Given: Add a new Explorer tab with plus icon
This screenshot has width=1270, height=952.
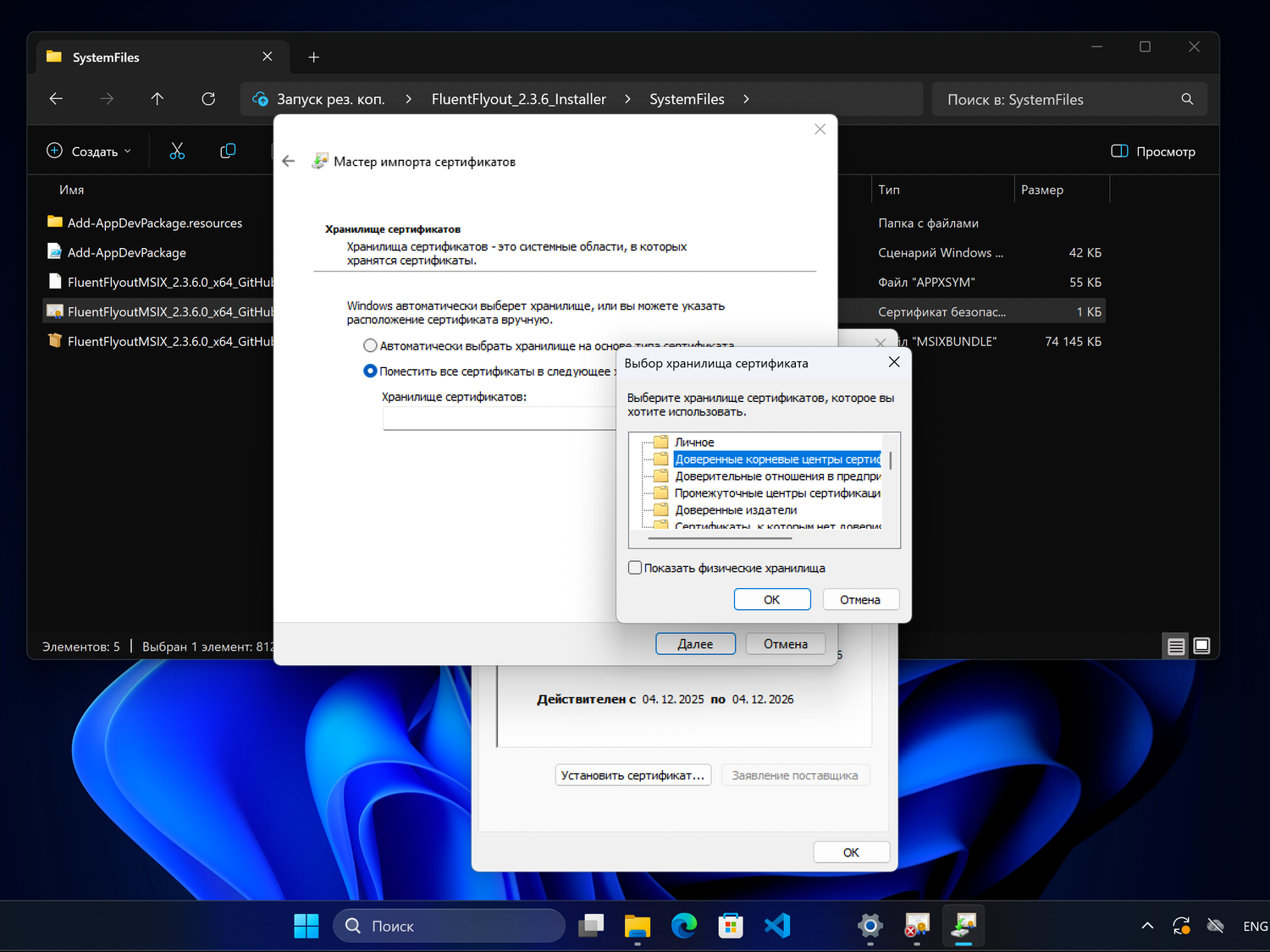Looking at the screenshot, I should click(314, 57).
